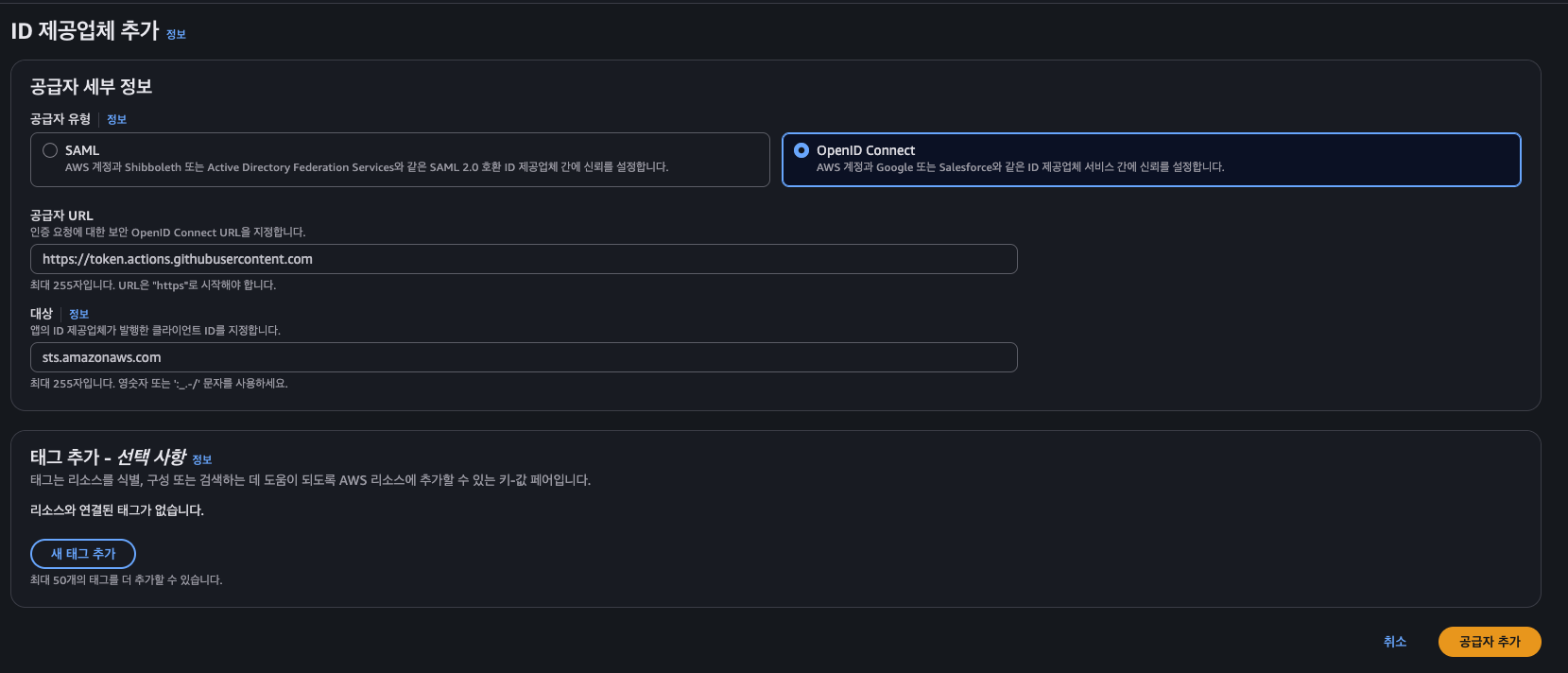Click the 공급자 세부 정보 section heading

[91, 87]
